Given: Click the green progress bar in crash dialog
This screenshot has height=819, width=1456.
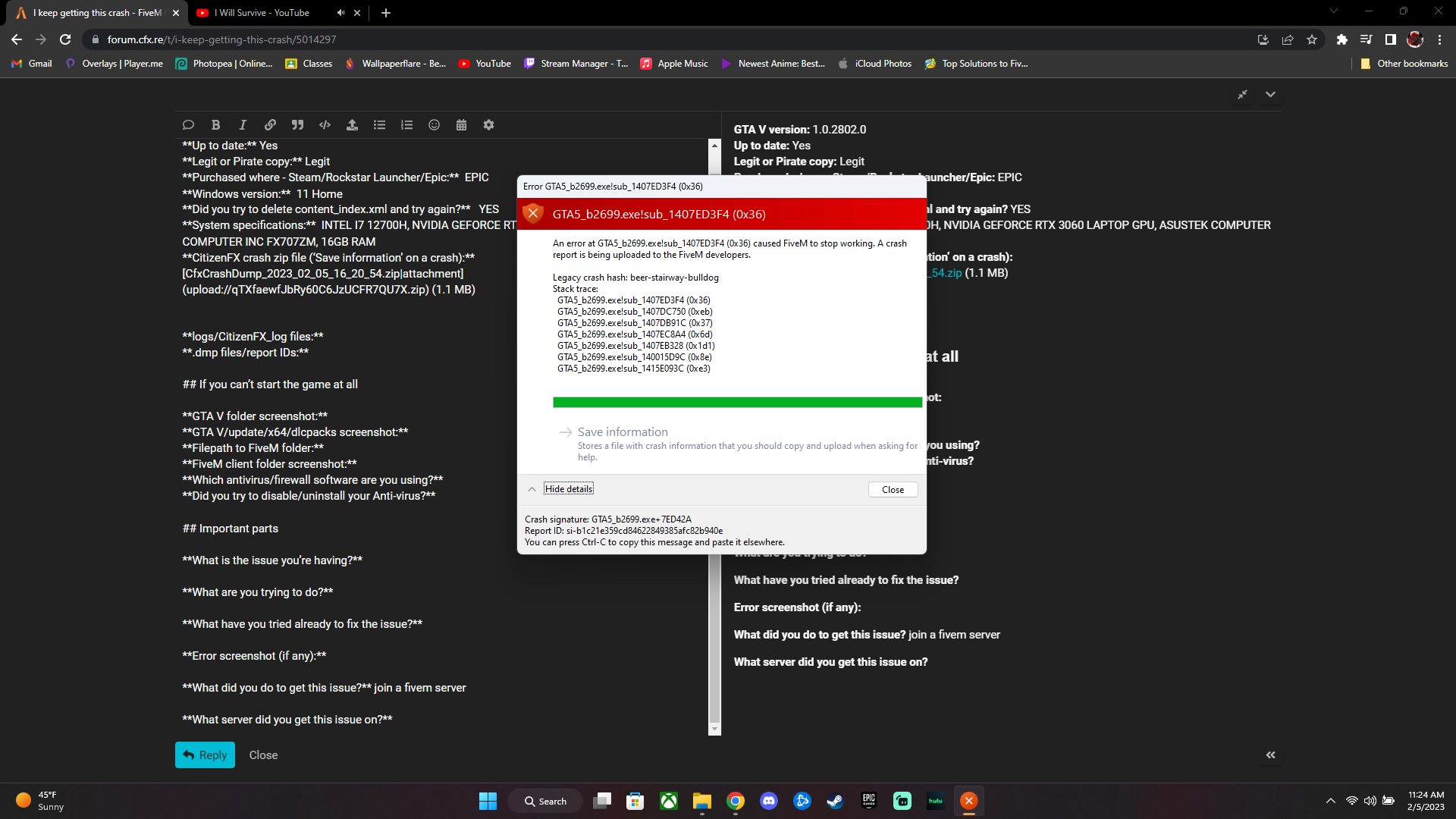Looking at the screenshot, I should point(737,403).
